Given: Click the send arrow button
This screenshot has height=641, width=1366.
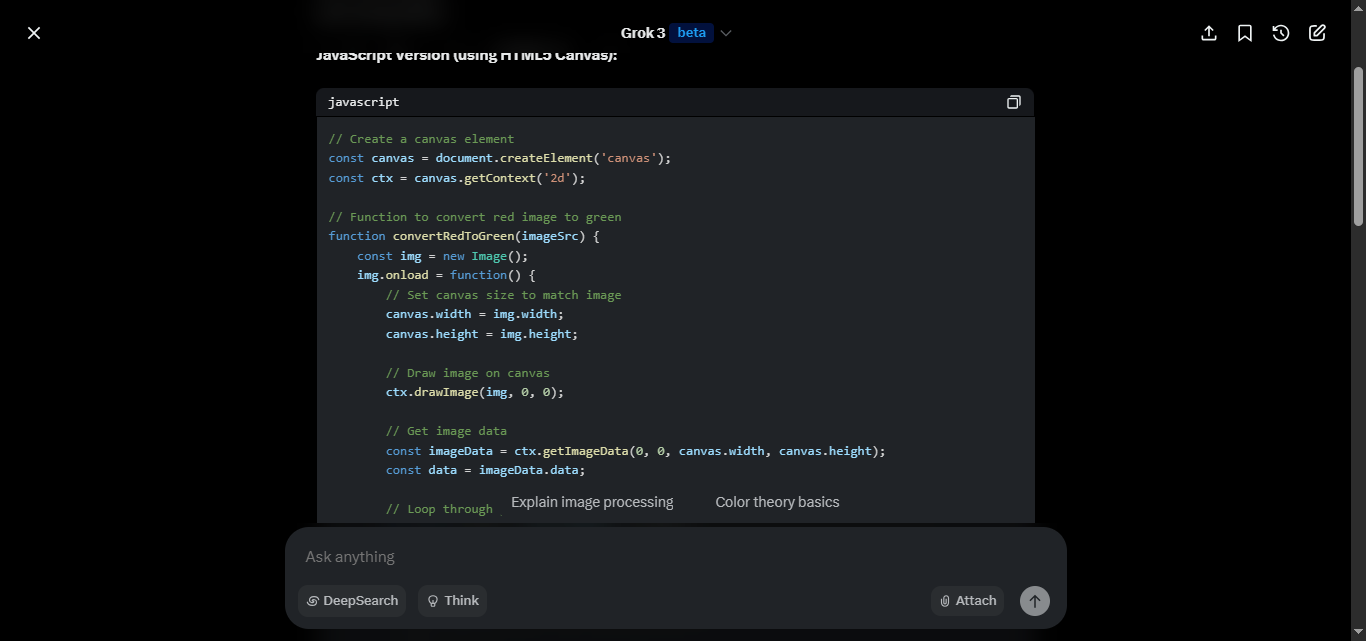Looking at the screenshot, I should click(1035, 600).
